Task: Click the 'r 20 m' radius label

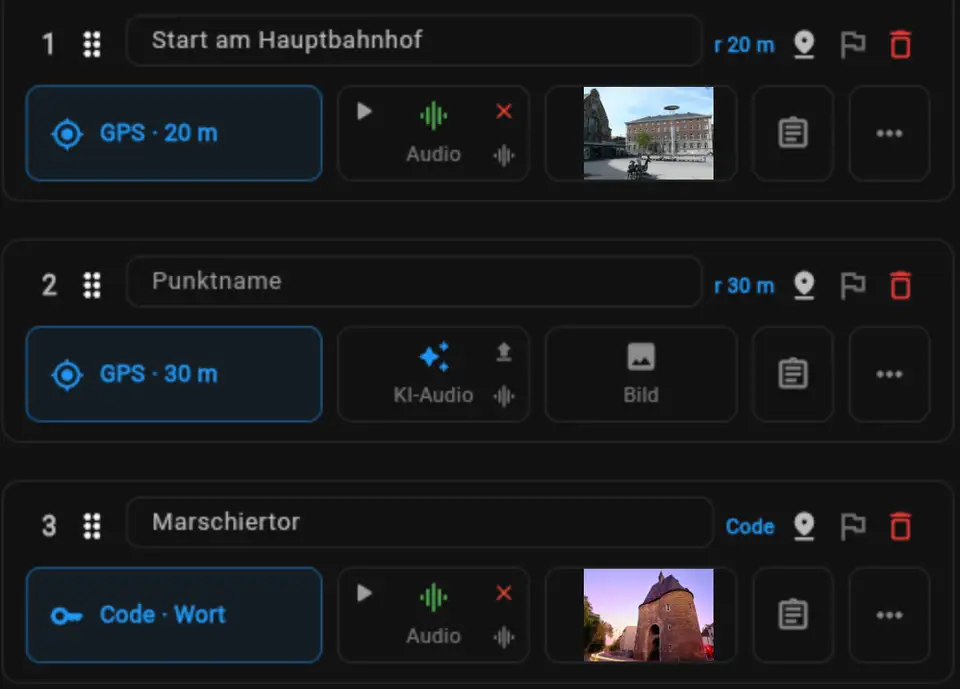Action: point(744,45)
